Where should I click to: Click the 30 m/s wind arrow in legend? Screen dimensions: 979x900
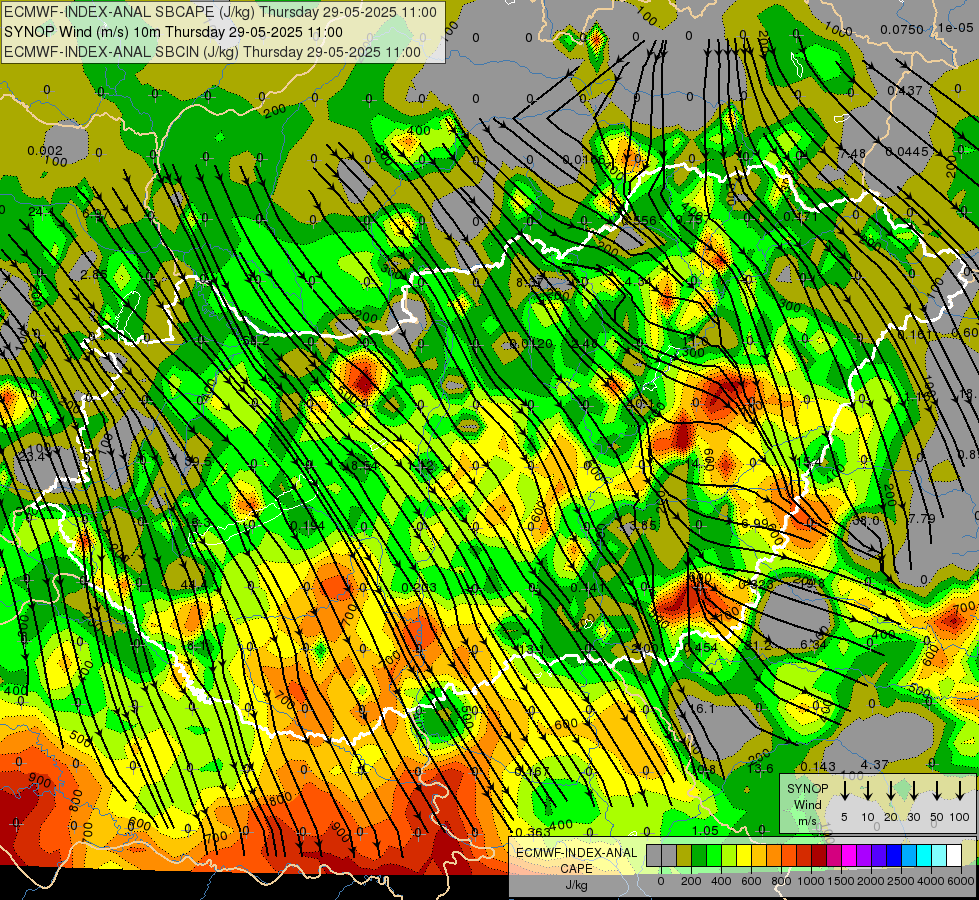913,791
